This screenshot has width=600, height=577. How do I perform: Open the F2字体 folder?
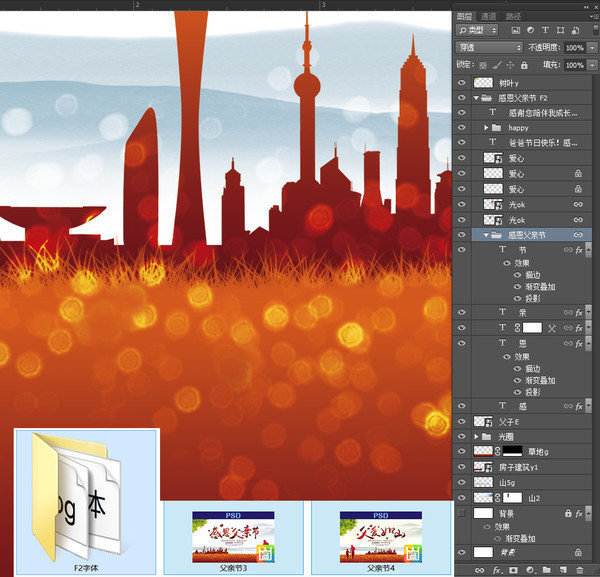pos(86,502)
